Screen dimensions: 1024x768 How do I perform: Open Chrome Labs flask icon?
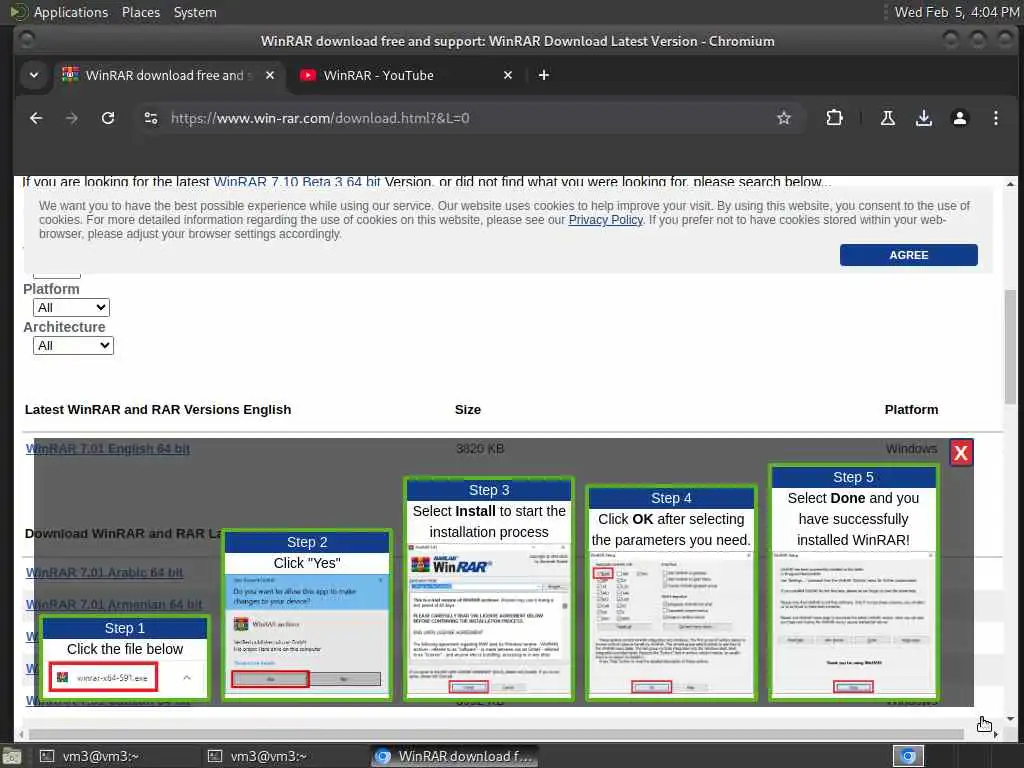pyautogui.click(x=888, y=118)
